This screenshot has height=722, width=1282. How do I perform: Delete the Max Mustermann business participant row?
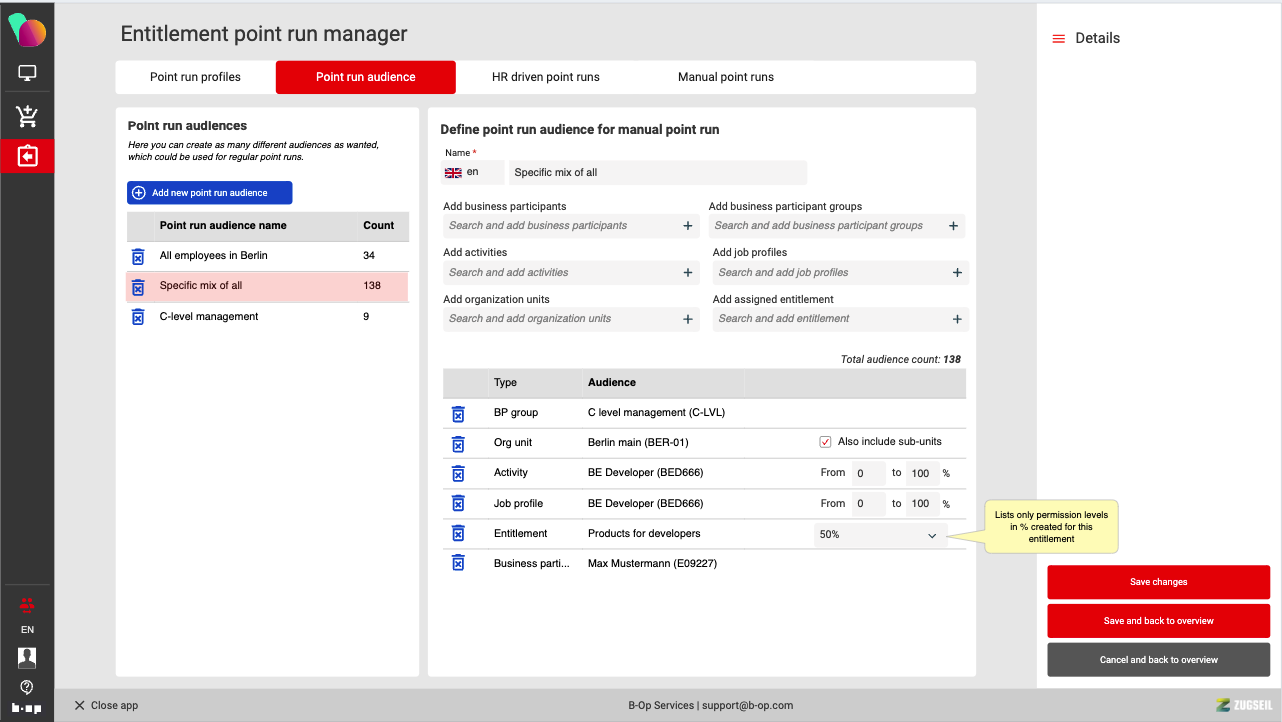(458, 563)
